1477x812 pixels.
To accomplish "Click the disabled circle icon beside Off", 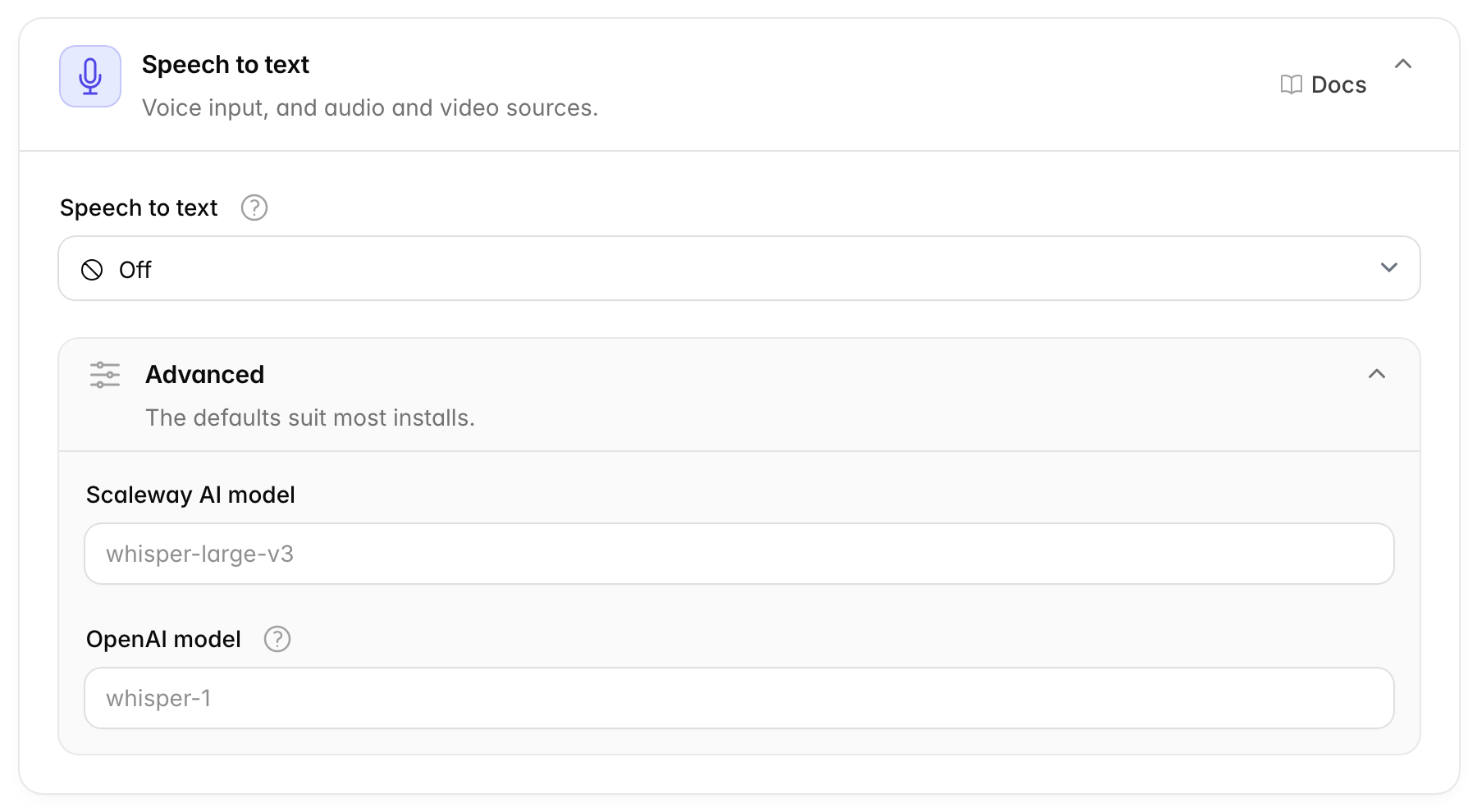I will [x=92, y=270].
